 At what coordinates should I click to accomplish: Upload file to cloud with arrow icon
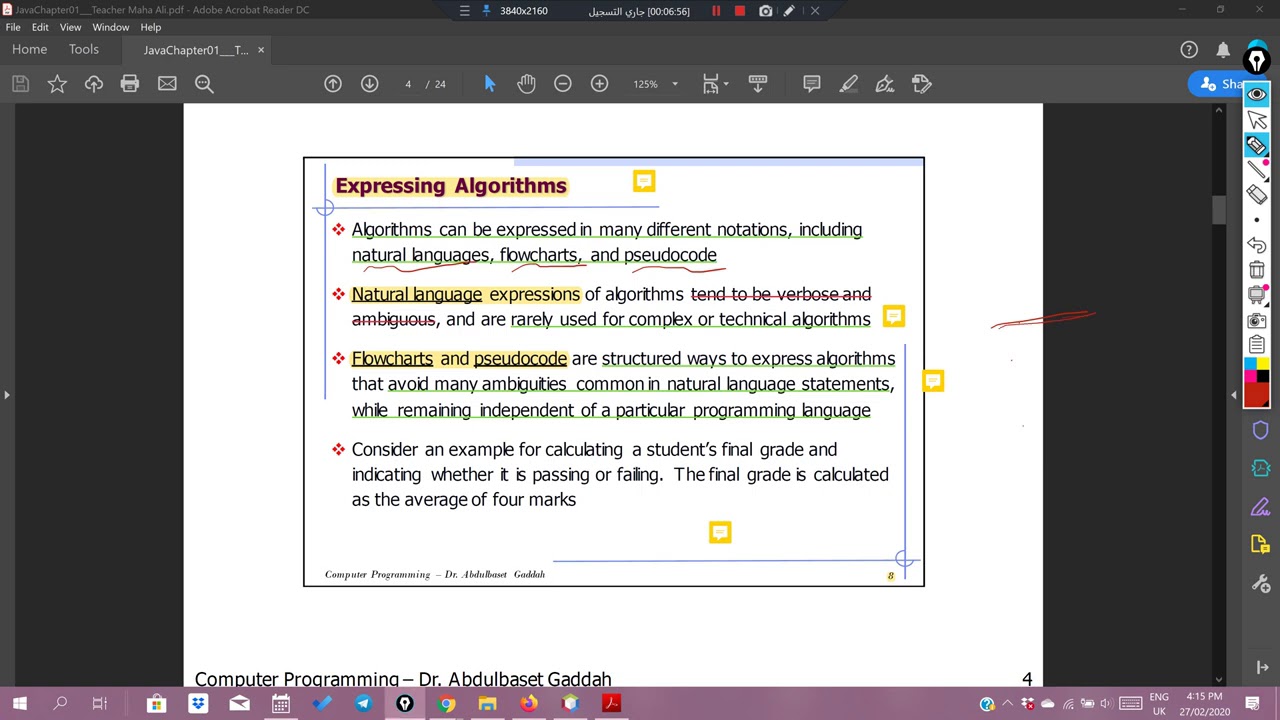tap(94, 84)
